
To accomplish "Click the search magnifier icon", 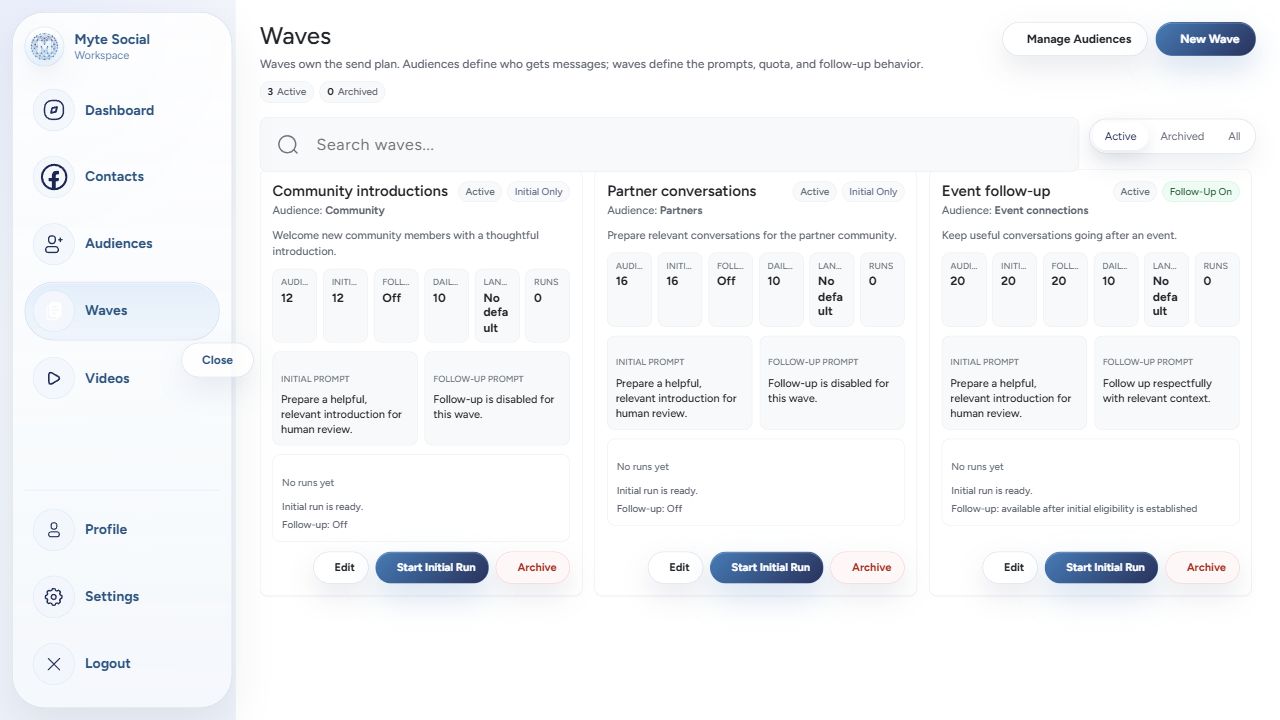I will coord(288,145).
